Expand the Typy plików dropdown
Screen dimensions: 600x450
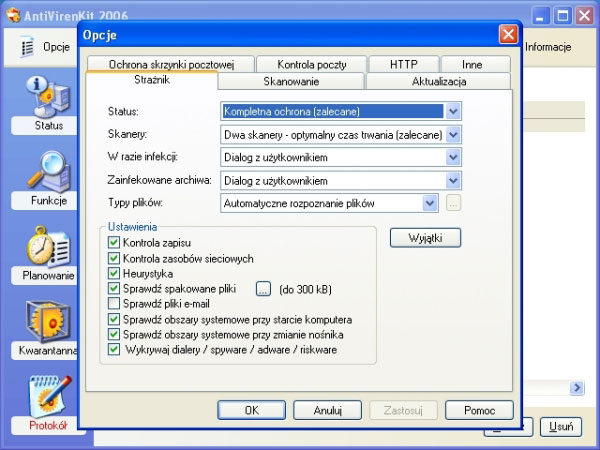[430, 203]
